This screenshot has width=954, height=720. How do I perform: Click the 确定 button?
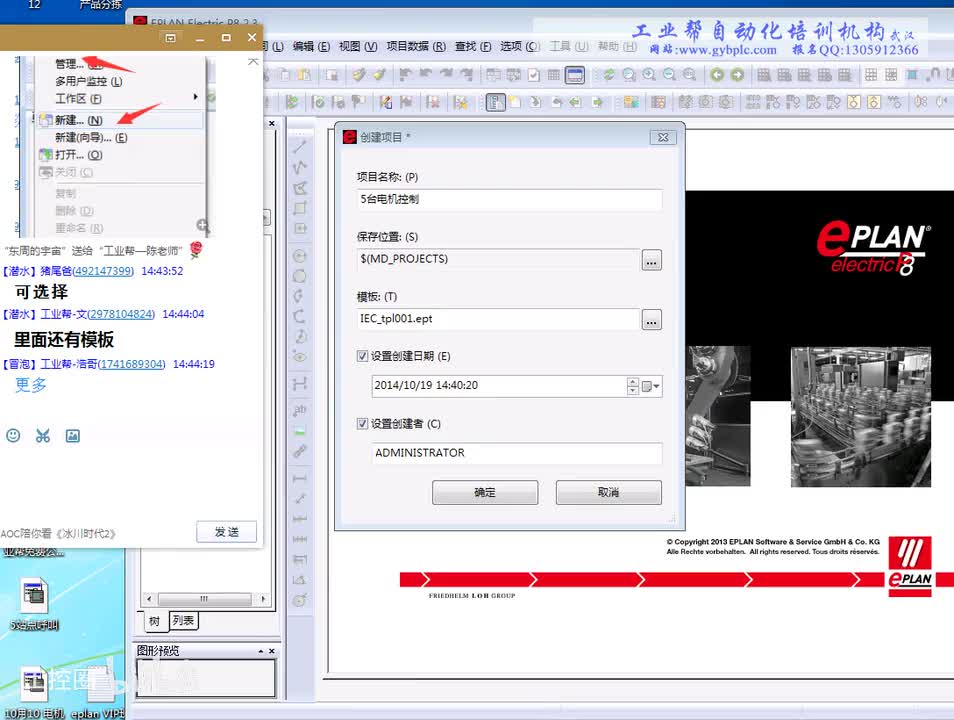coord(485,492)
